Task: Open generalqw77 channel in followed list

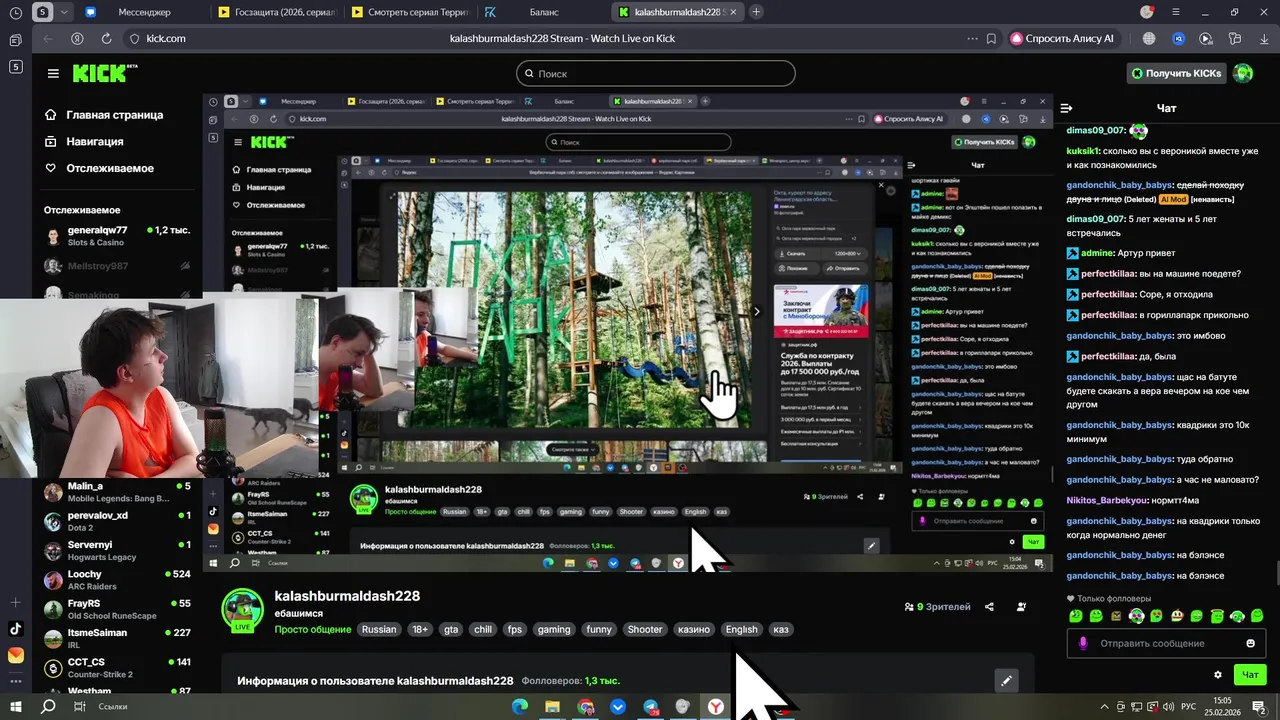Action: point(118,236)
